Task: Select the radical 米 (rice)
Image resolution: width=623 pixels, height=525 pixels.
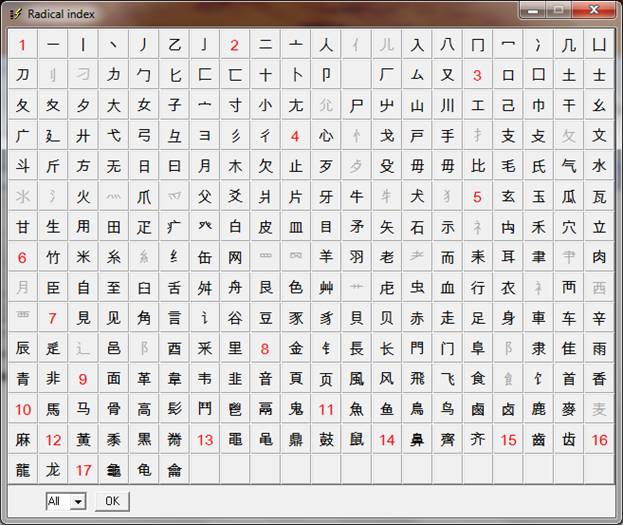Action: (83, 257)
